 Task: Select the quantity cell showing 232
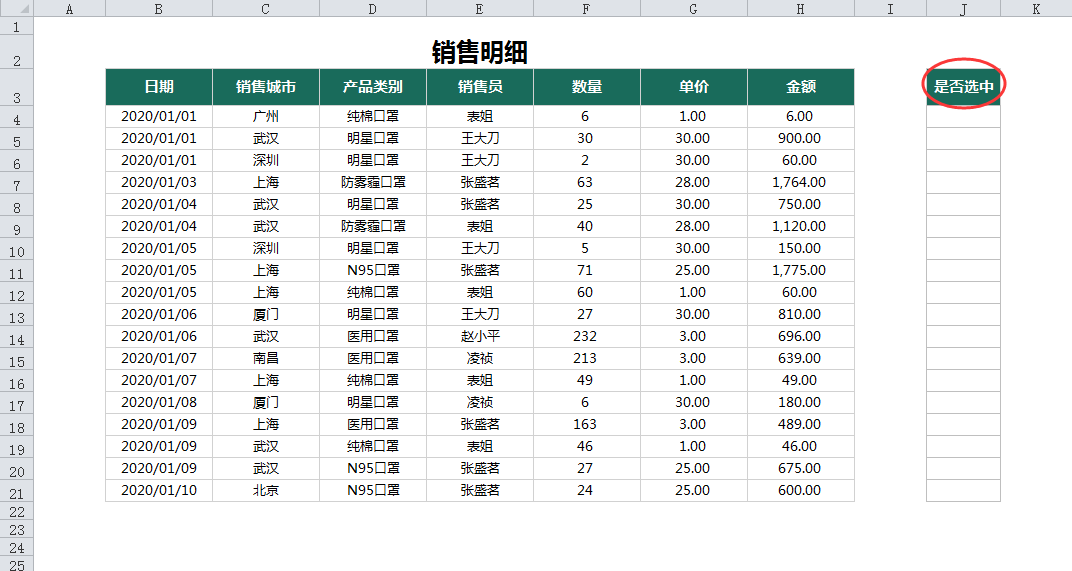586,336
